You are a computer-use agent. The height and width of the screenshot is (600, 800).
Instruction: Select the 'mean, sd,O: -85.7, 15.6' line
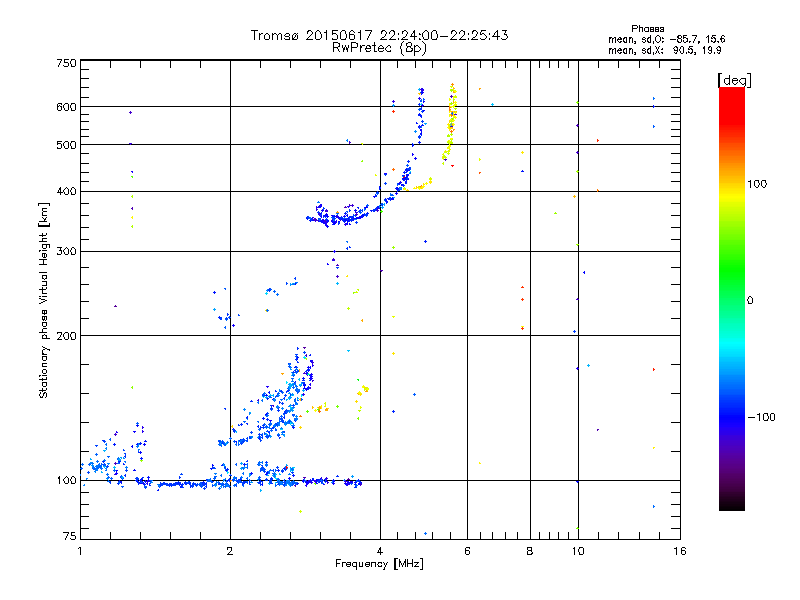click(x=666, y=39)
